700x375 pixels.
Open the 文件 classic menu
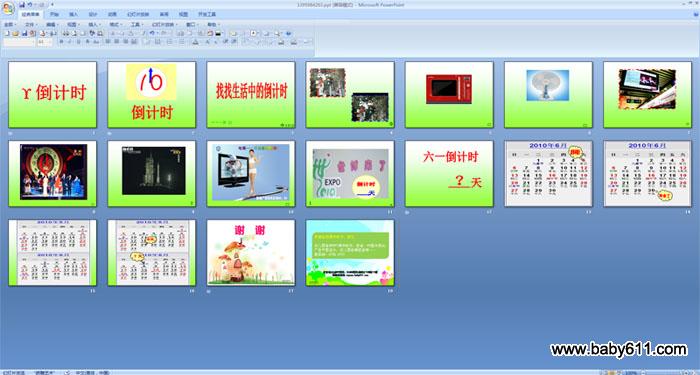pos(31,24)
